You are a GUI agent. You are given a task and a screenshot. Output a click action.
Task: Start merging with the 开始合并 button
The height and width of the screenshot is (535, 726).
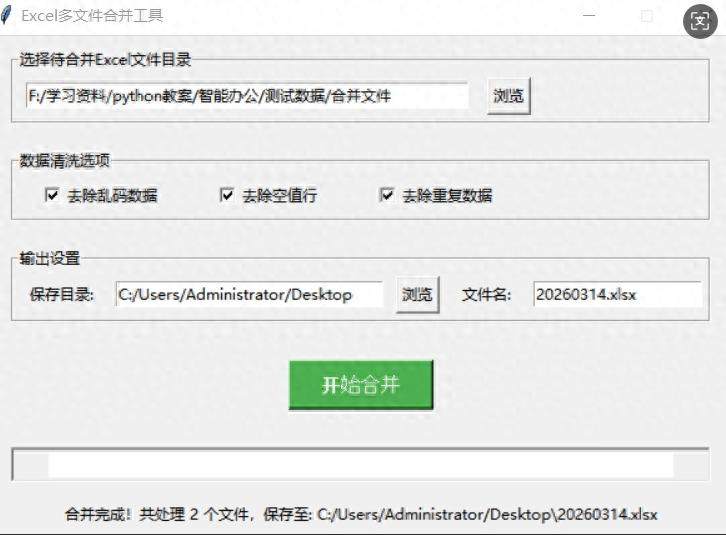[x=361, y=385]
